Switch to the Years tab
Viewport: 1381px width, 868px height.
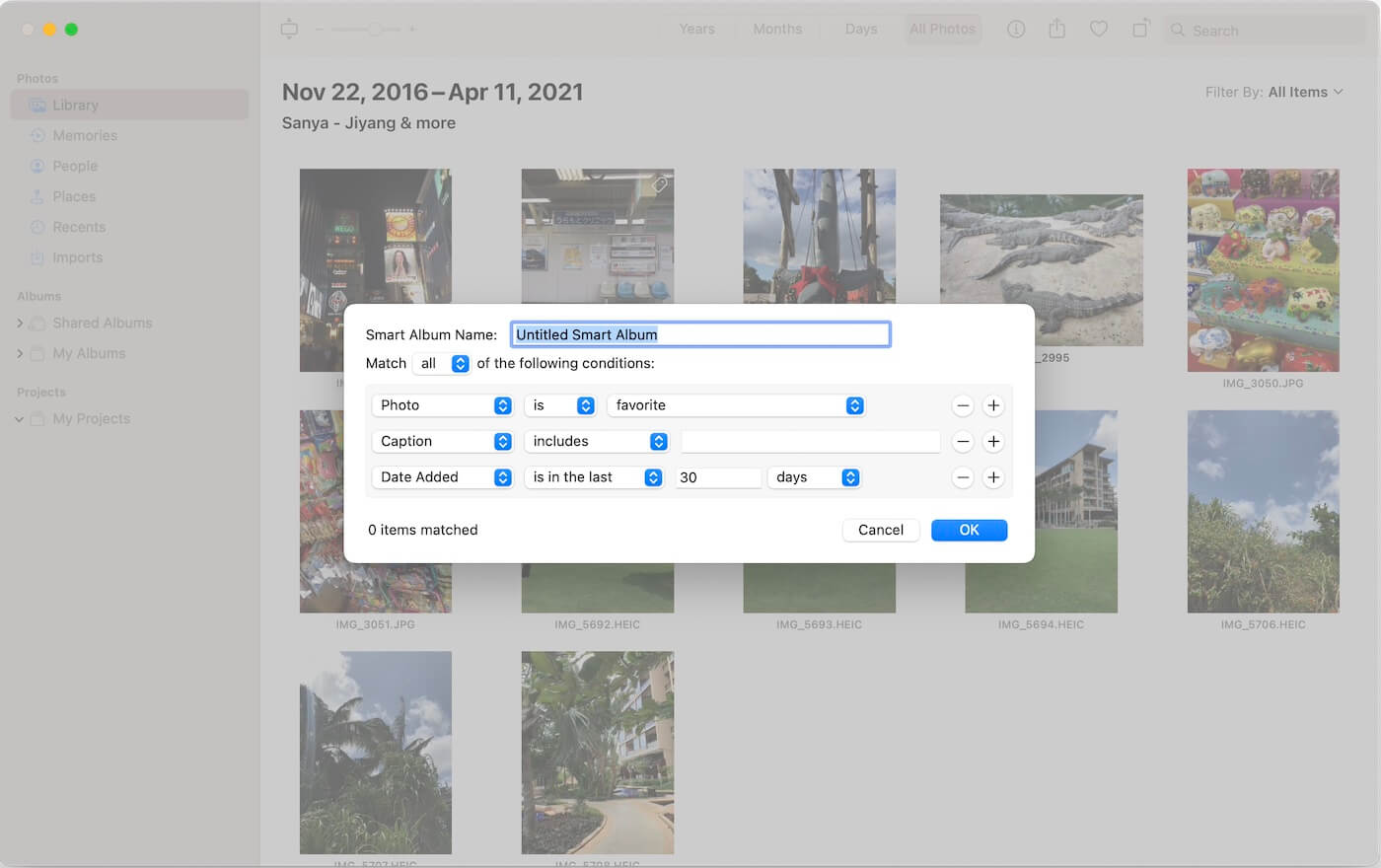696,29
